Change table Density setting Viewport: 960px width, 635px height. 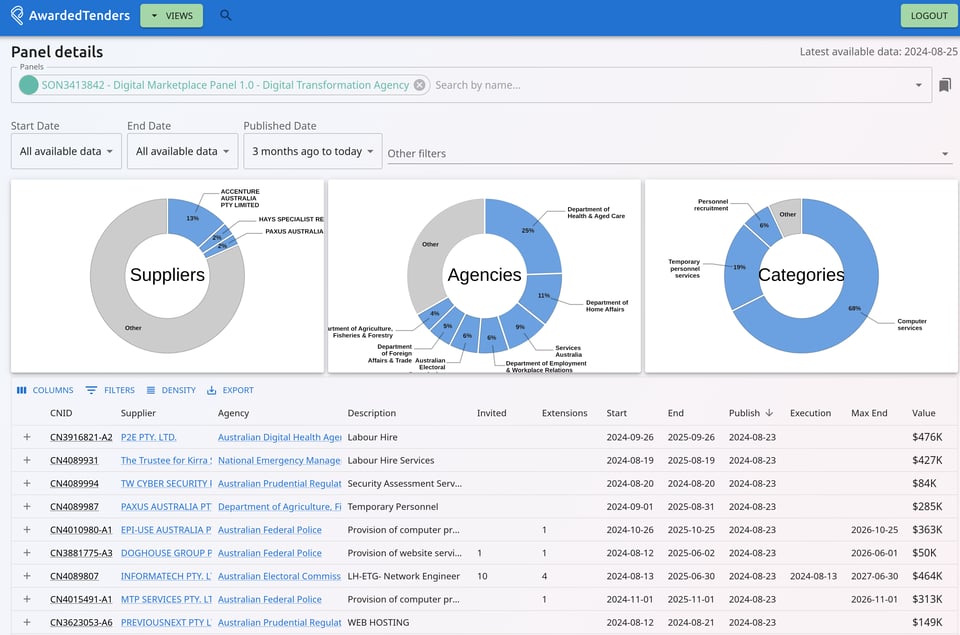pos(171,390)
